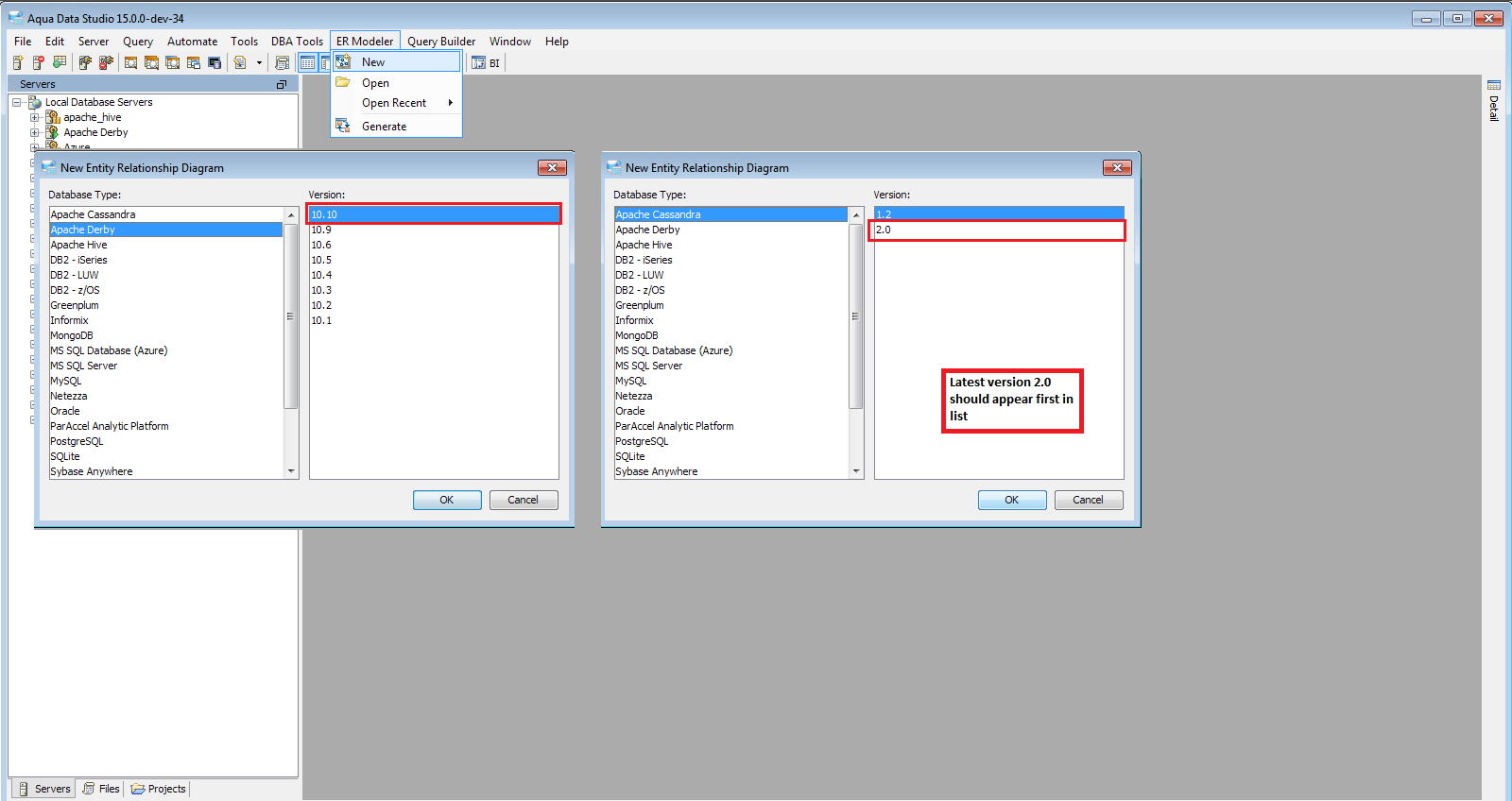The width and height of the screenshot is (1512, 801).
Task: Open the Automate menu
Action: tap(192, 42)
